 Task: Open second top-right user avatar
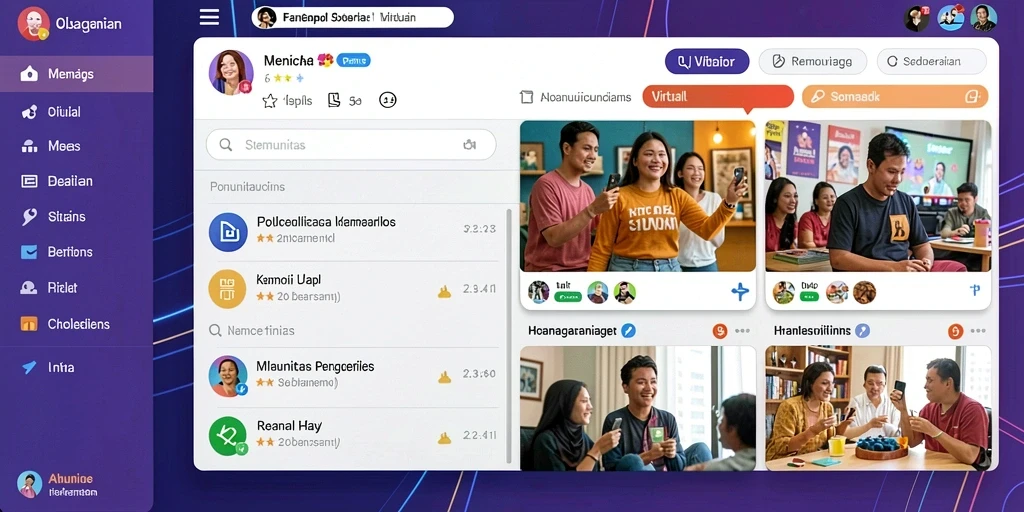[950, 18]
